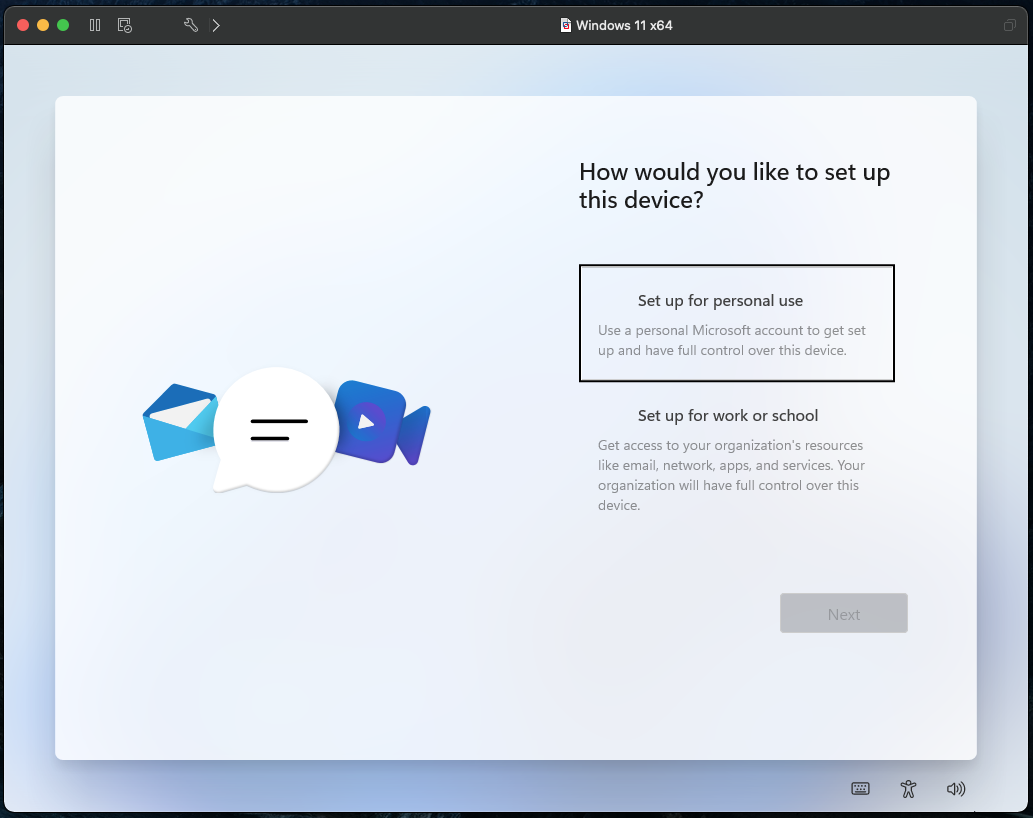The height and width of the screenshot is (818, 1033).
Task: Click the Windows 11 x64 title document icon
Action: click(x=565, y=25)
